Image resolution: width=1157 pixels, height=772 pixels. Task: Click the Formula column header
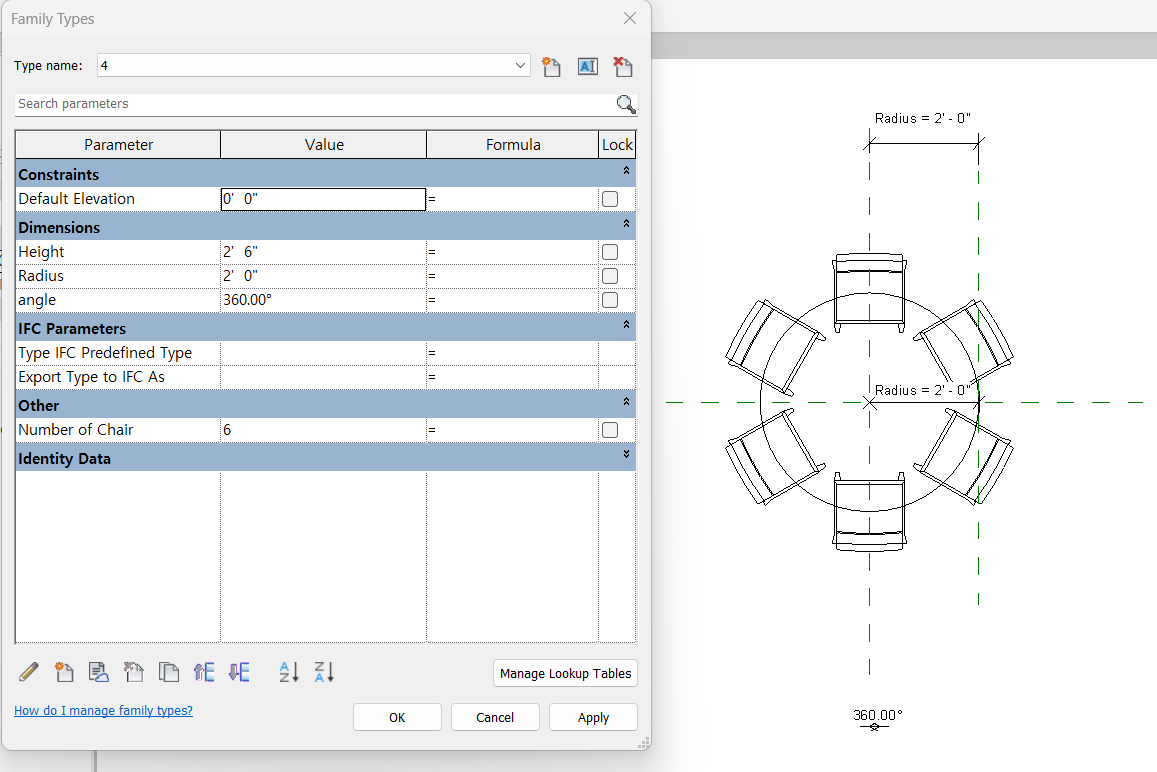513,145
